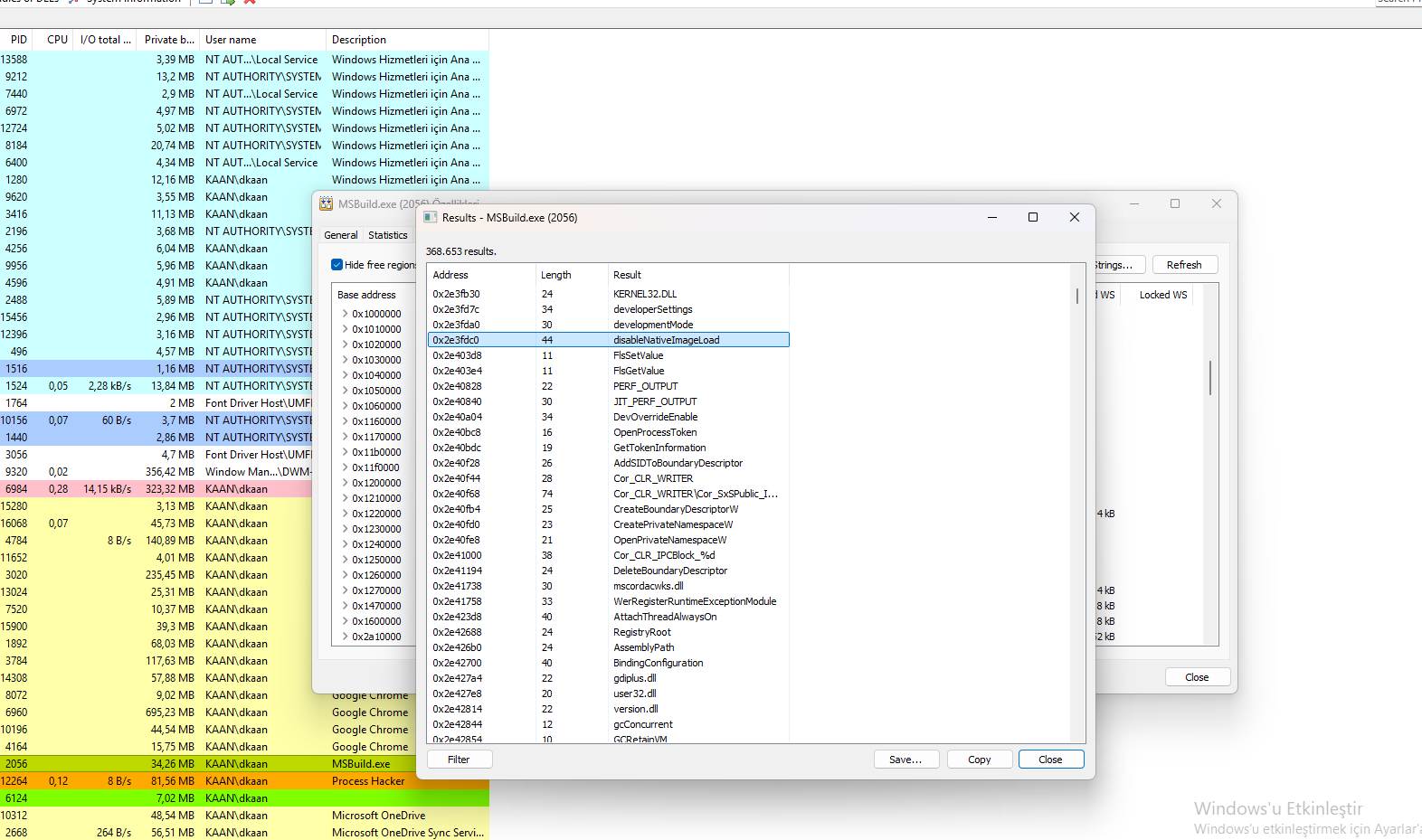Maximize the Results window
The image size is (1422, 840).
coord(1033,217)
